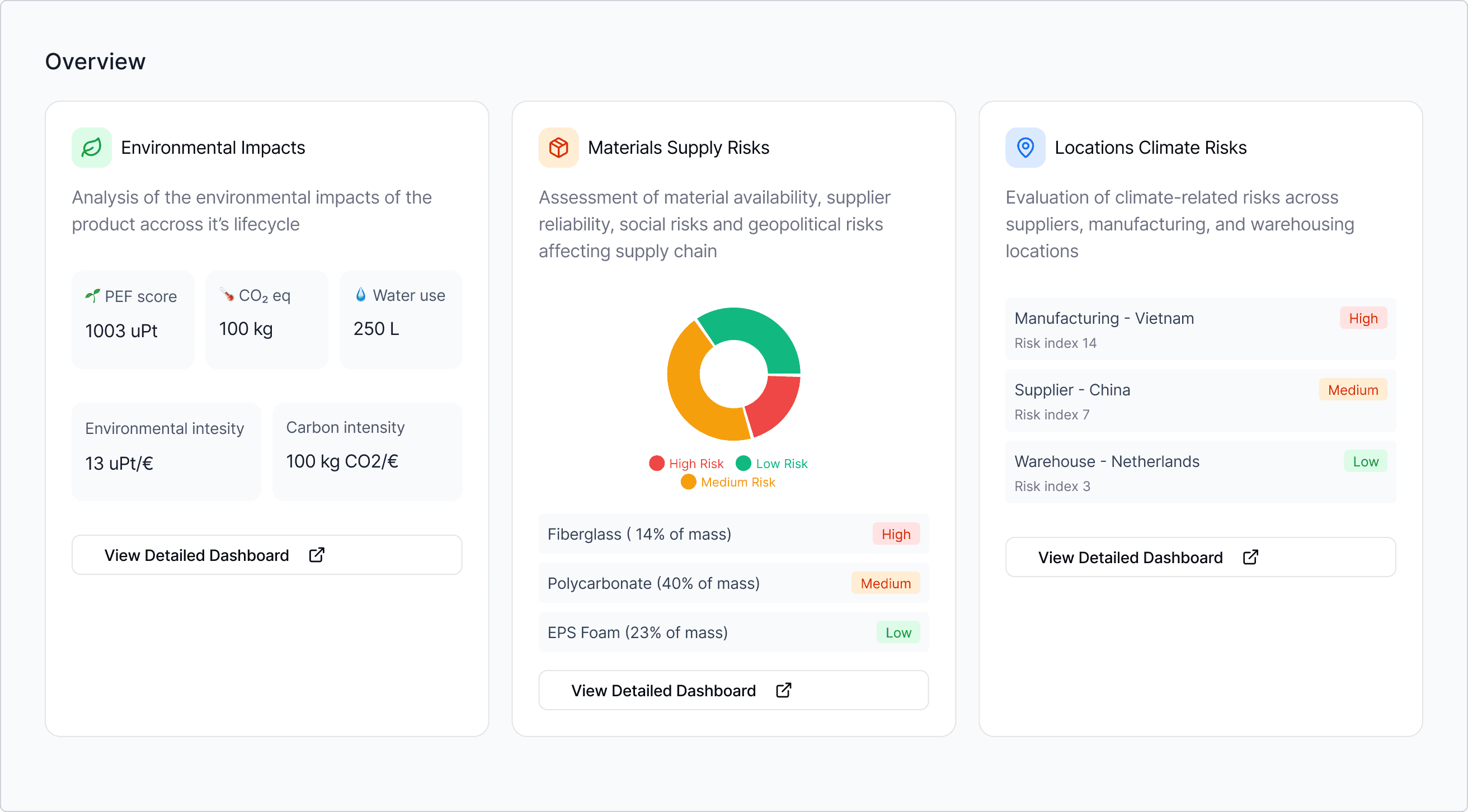Viewport: 1468px width, 812px height.
Task: Open the Environmental Impacts detailed dashboard
Action: pos(266,554)
